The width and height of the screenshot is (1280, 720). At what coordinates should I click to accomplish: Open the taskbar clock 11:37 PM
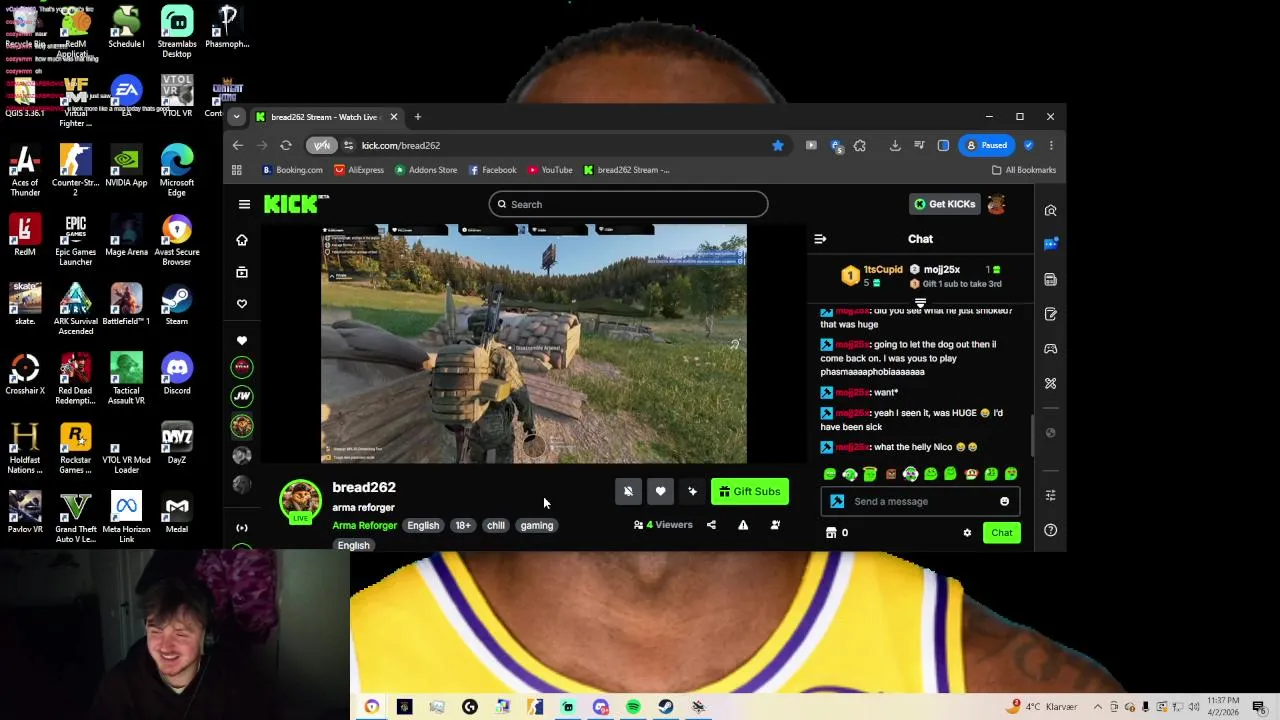point(1222,706)
